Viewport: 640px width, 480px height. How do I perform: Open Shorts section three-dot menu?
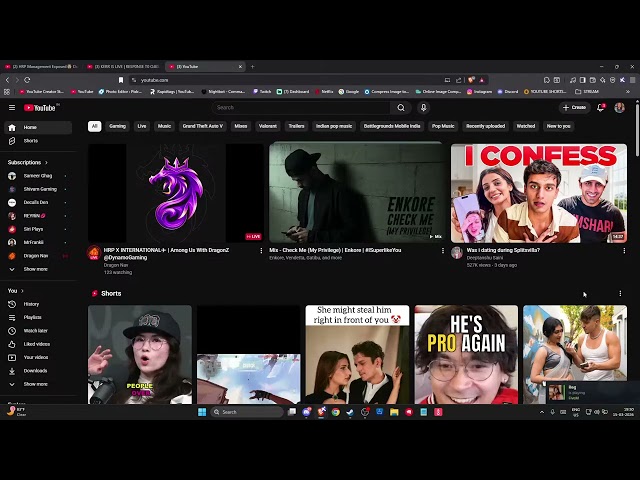point(620,293)
